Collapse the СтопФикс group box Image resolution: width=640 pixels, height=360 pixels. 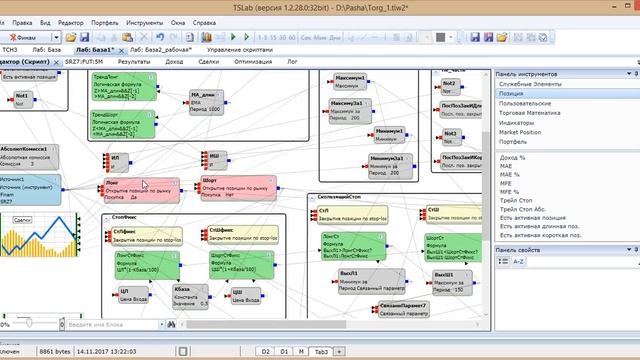point(107,219)
